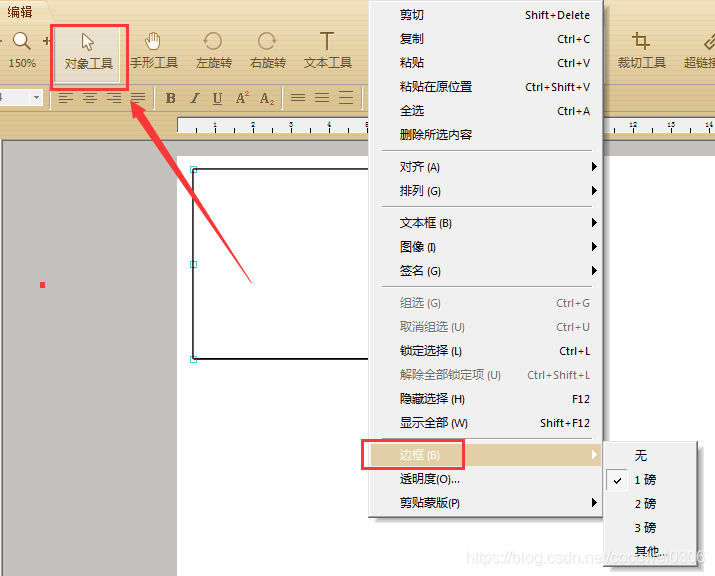This screenshot has height=576, width=715.
Task: Justify text in formatting bar
Action: [x=138, y=98]
